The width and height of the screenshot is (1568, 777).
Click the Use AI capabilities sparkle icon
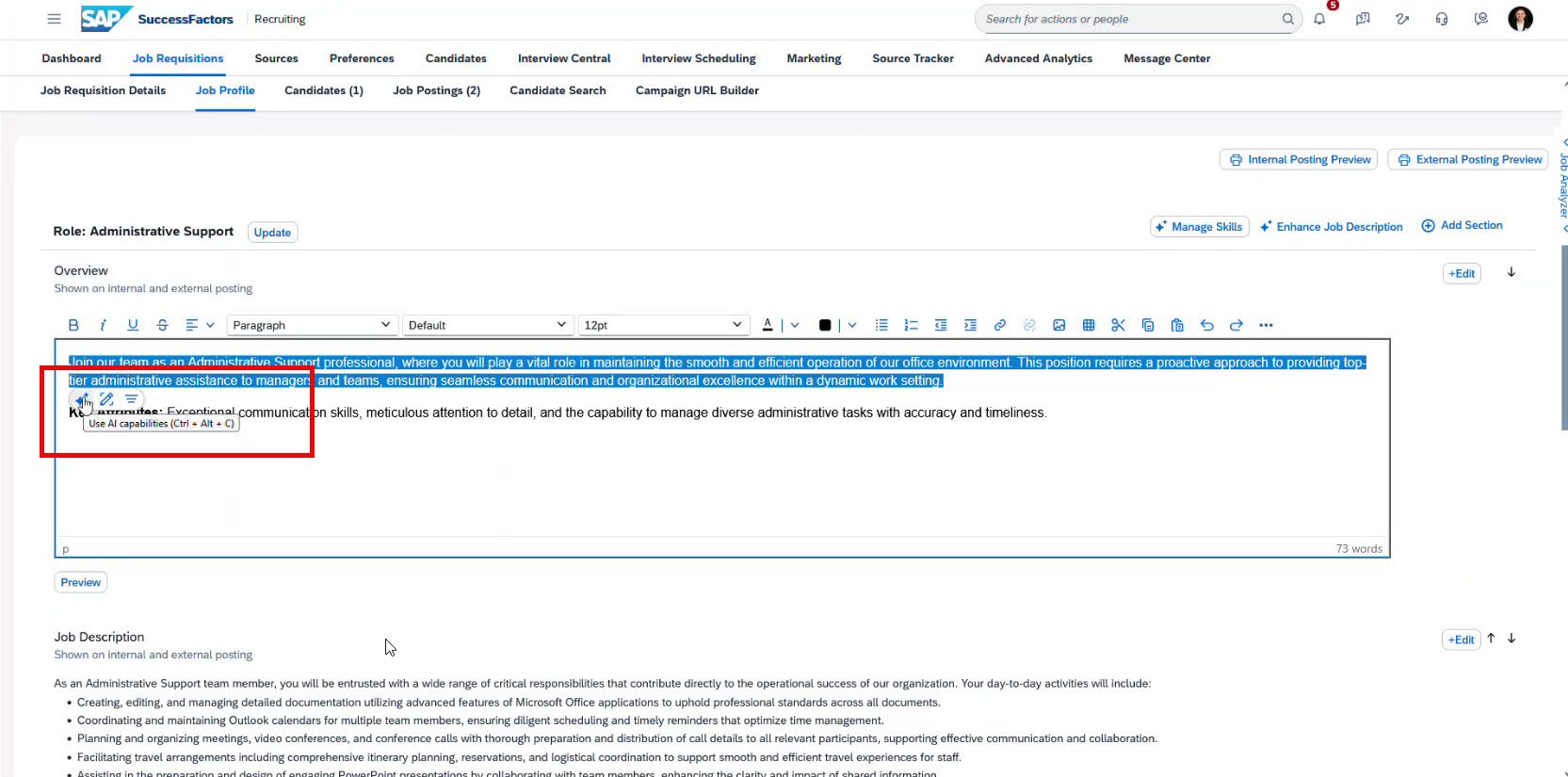82,399
